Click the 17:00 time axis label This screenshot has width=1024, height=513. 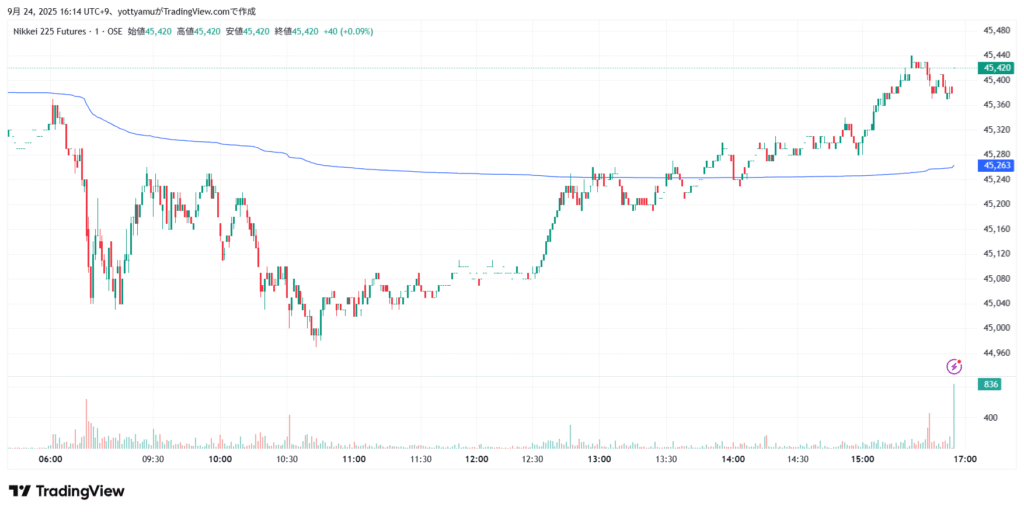click(964, 459)
